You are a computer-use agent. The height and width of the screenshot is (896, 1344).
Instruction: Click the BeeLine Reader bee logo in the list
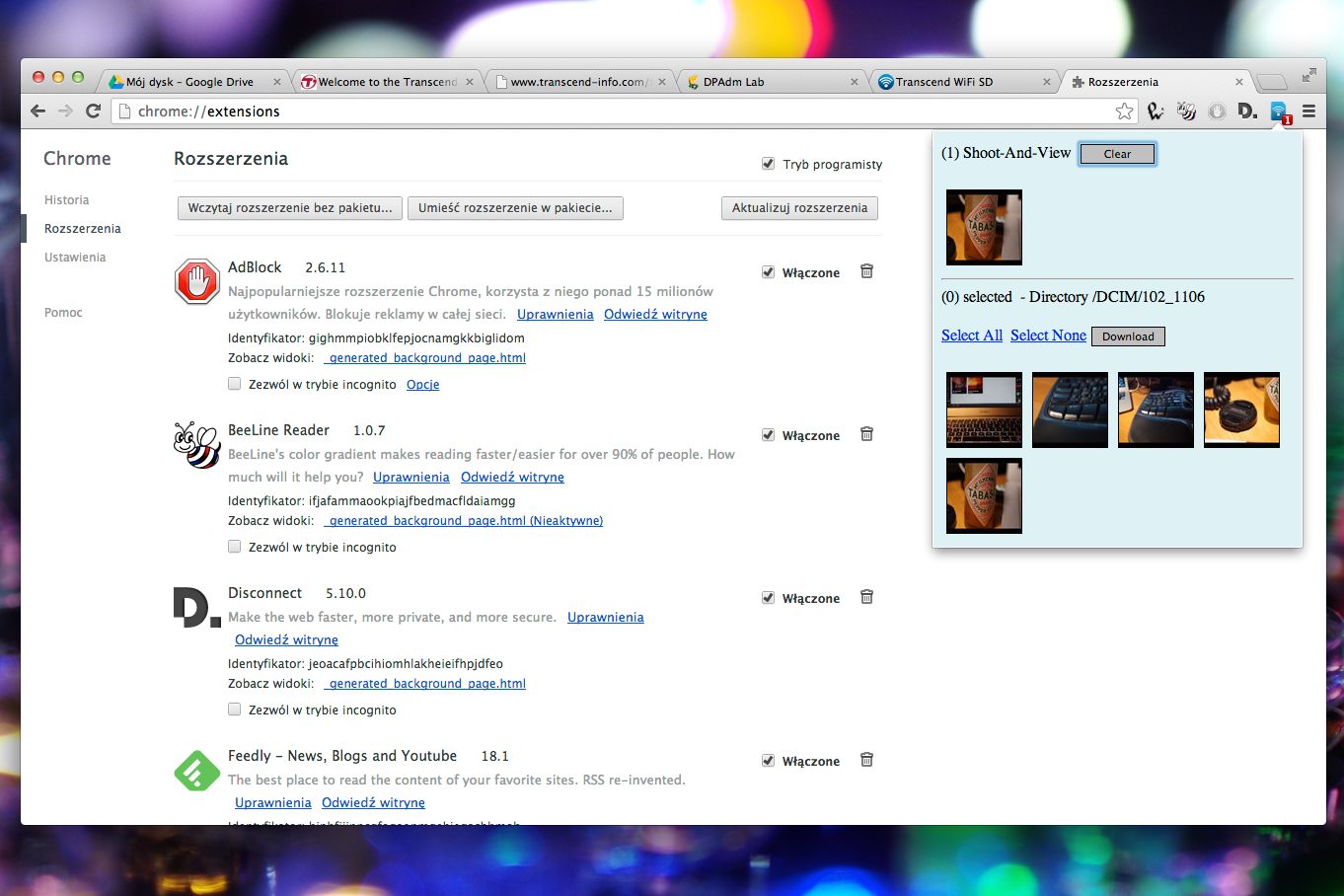click(196, 445)
